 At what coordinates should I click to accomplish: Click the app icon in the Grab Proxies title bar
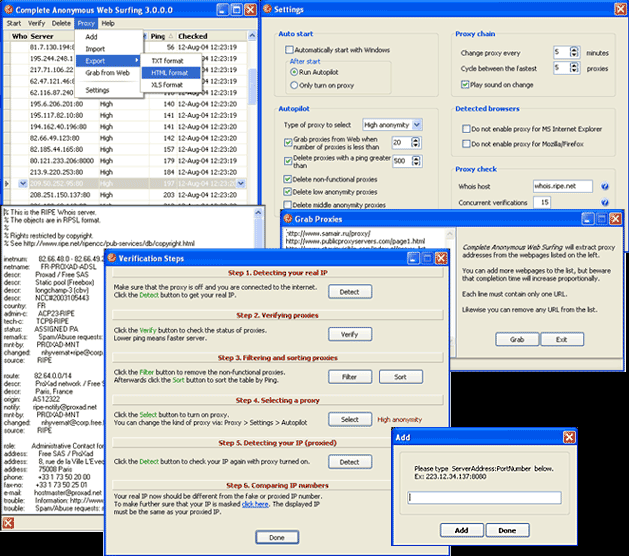coord(288,219)
